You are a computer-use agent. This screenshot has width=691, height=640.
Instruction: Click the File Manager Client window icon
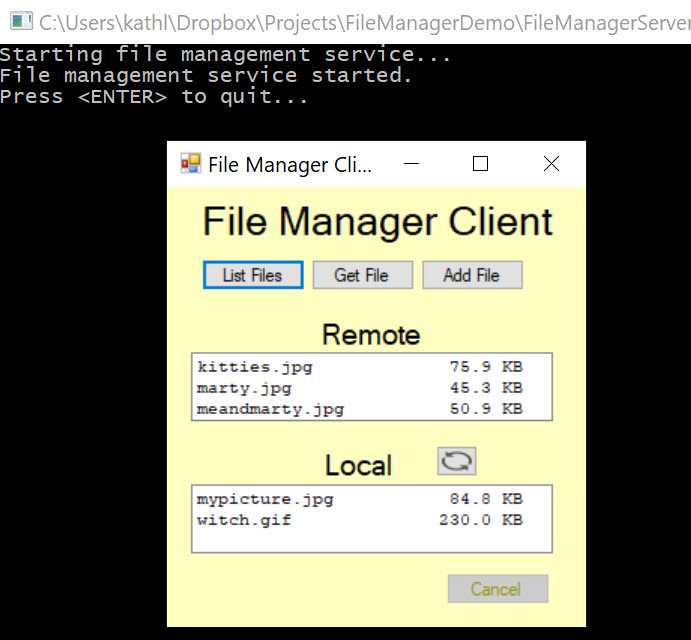(x=191, y=164)
